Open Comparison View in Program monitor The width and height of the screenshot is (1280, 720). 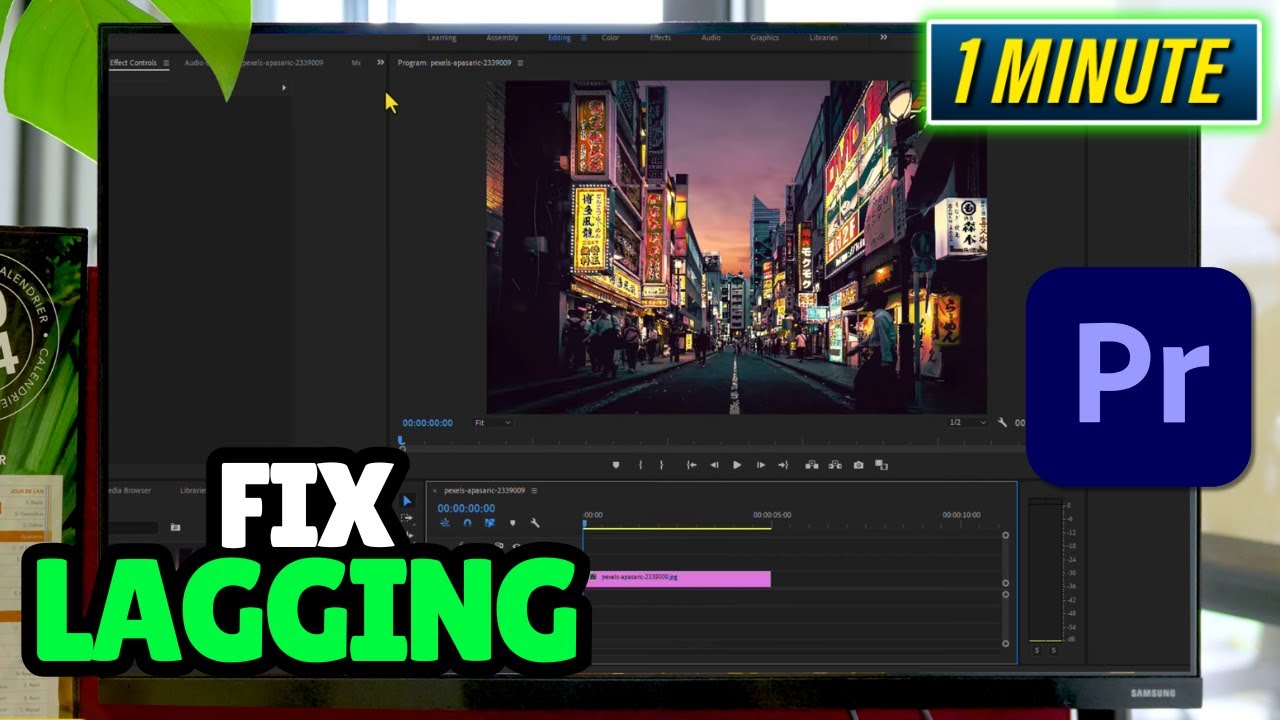point(881,465)
